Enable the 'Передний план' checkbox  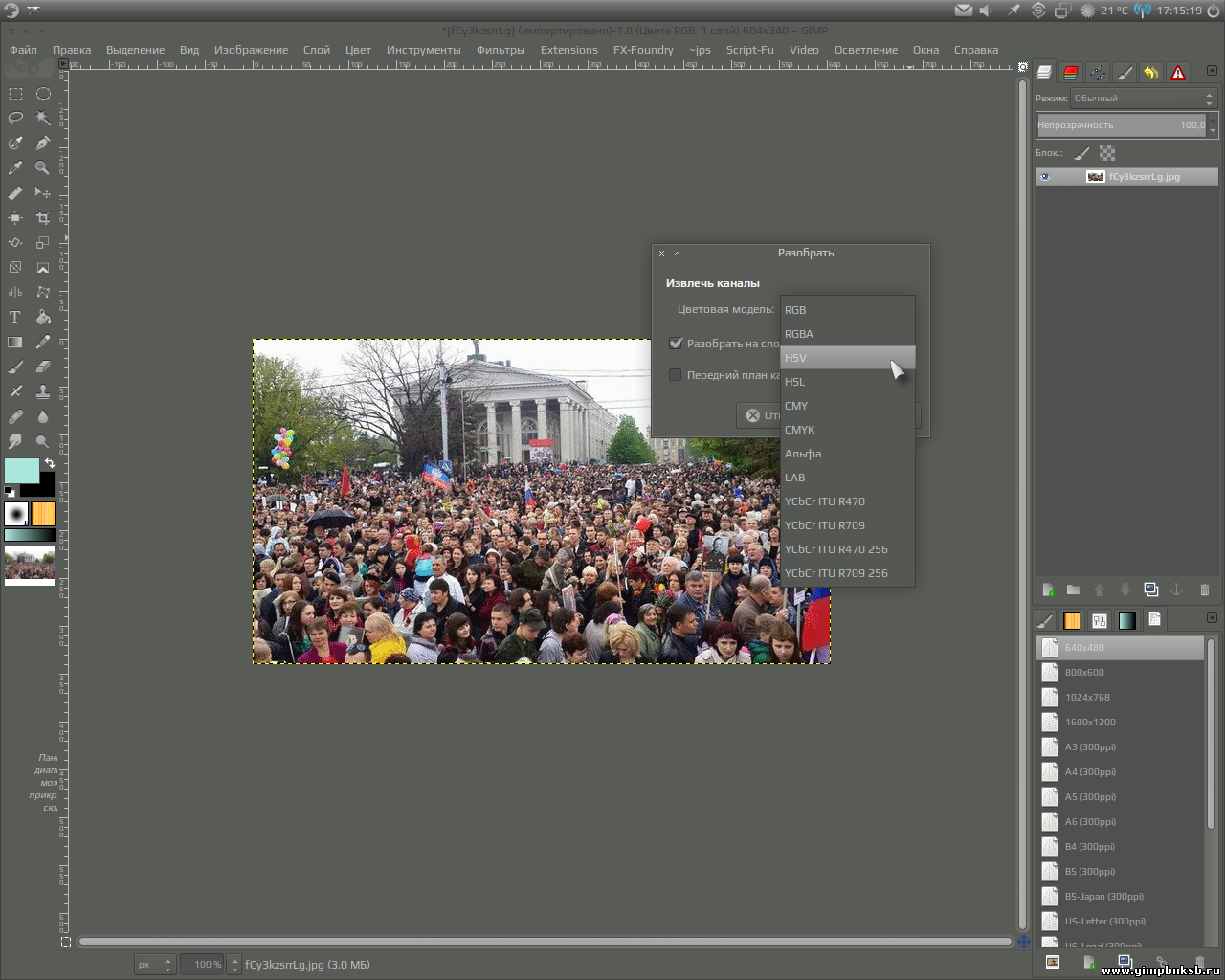(676, 375)
